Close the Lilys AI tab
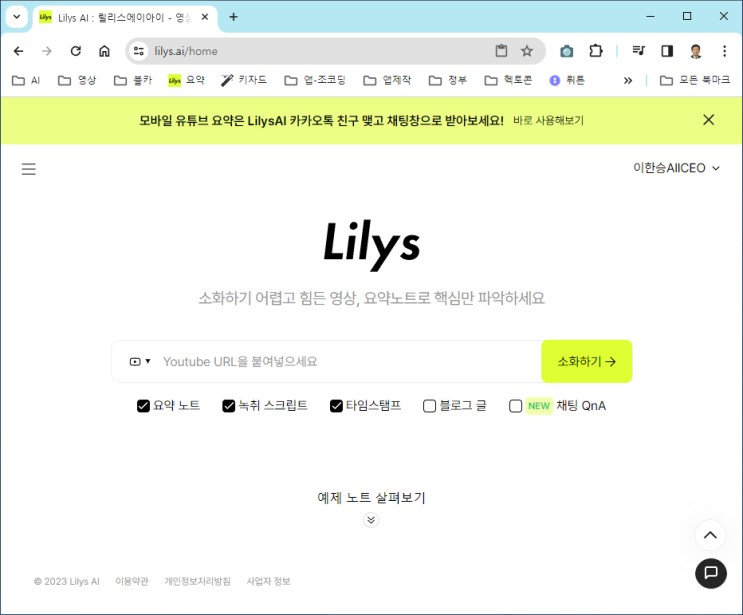 coord(205,17)
